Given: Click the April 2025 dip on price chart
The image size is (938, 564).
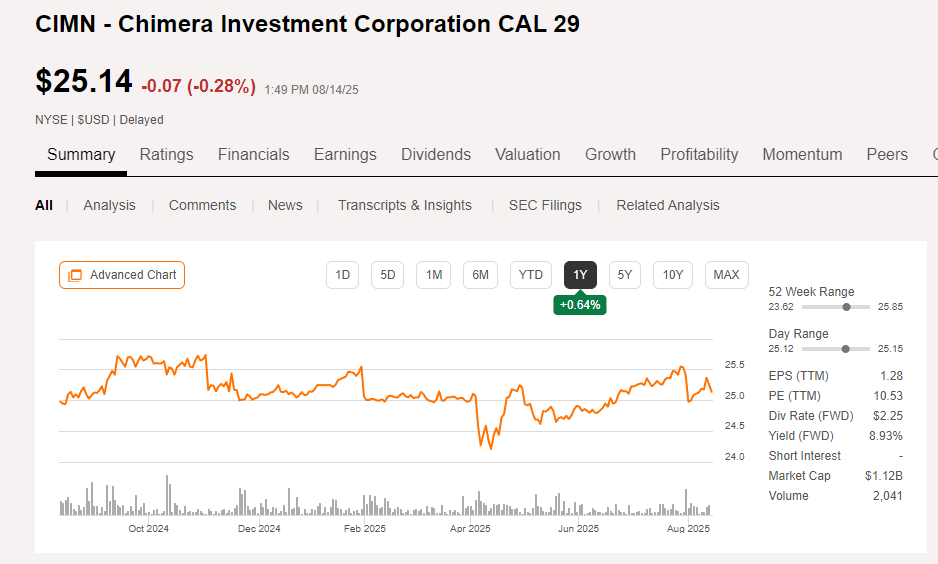Looking at the screenshot, I should (x=490, y=447).
